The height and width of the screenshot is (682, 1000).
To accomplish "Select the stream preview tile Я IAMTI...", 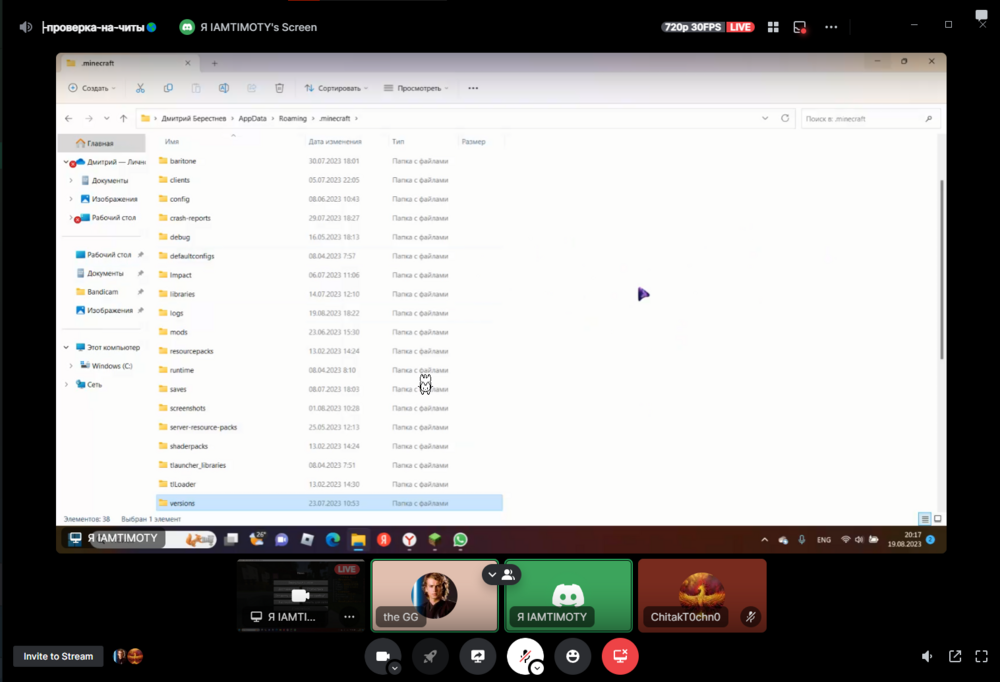I will tap(301, 595).
